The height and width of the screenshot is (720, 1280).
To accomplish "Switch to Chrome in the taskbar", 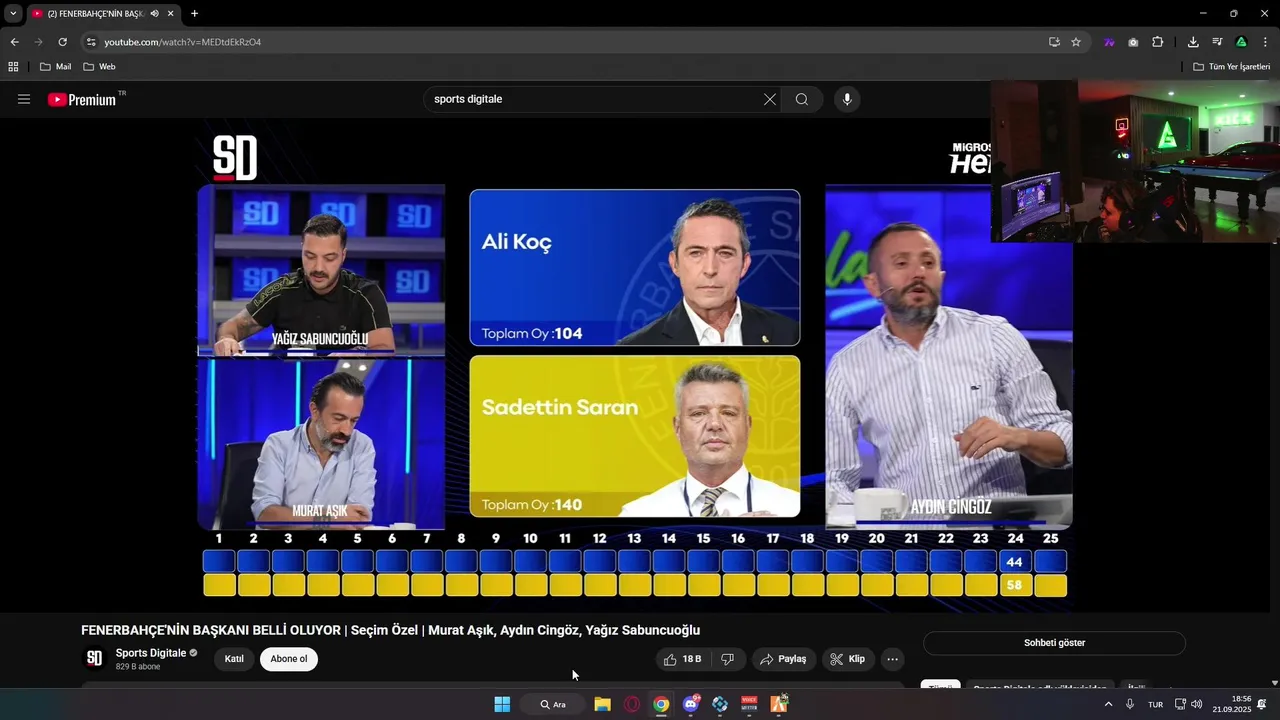I will [x=661, y=704].
